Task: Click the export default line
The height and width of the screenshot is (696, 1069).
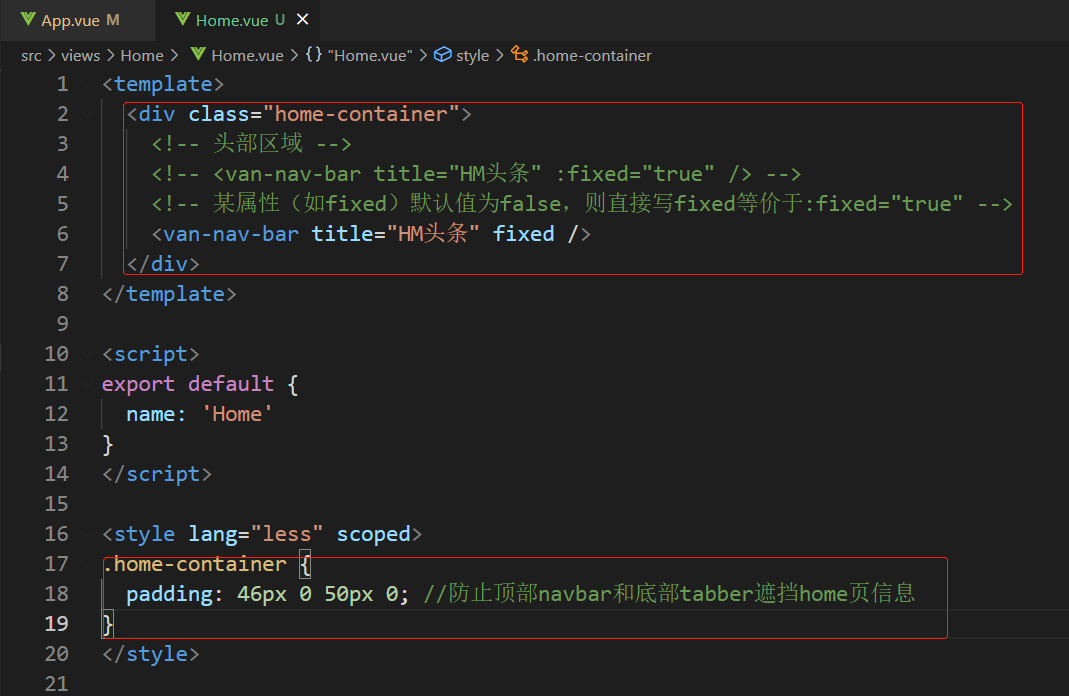Action: point(200,384)
